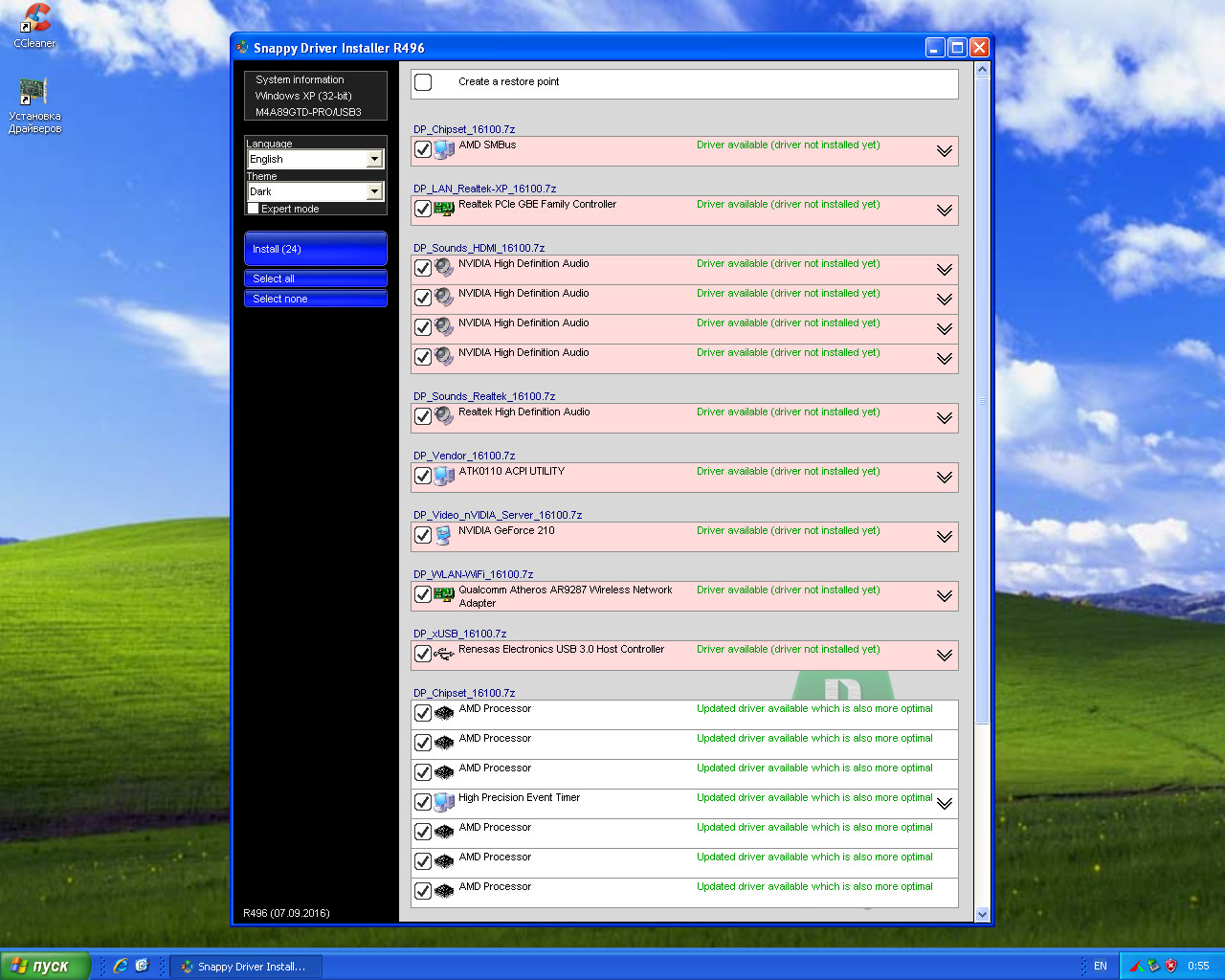Click the DP_LAN_Realtek-XP_16100.7z pack link

[484, 189]
